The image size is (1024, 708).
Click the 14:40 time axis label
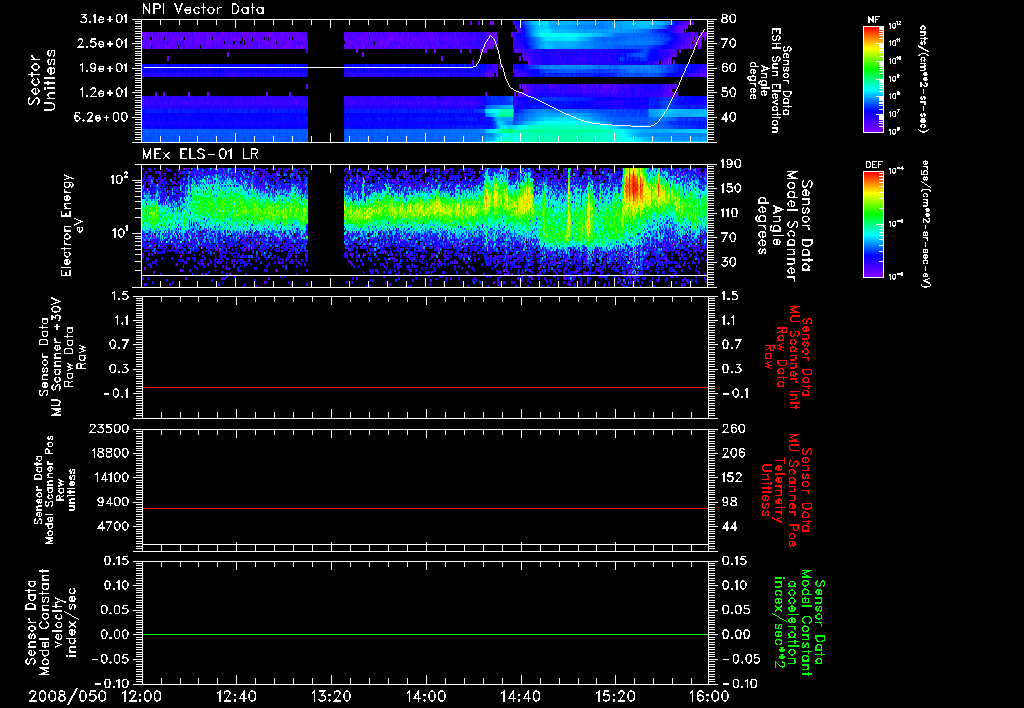tap(520, 696)
